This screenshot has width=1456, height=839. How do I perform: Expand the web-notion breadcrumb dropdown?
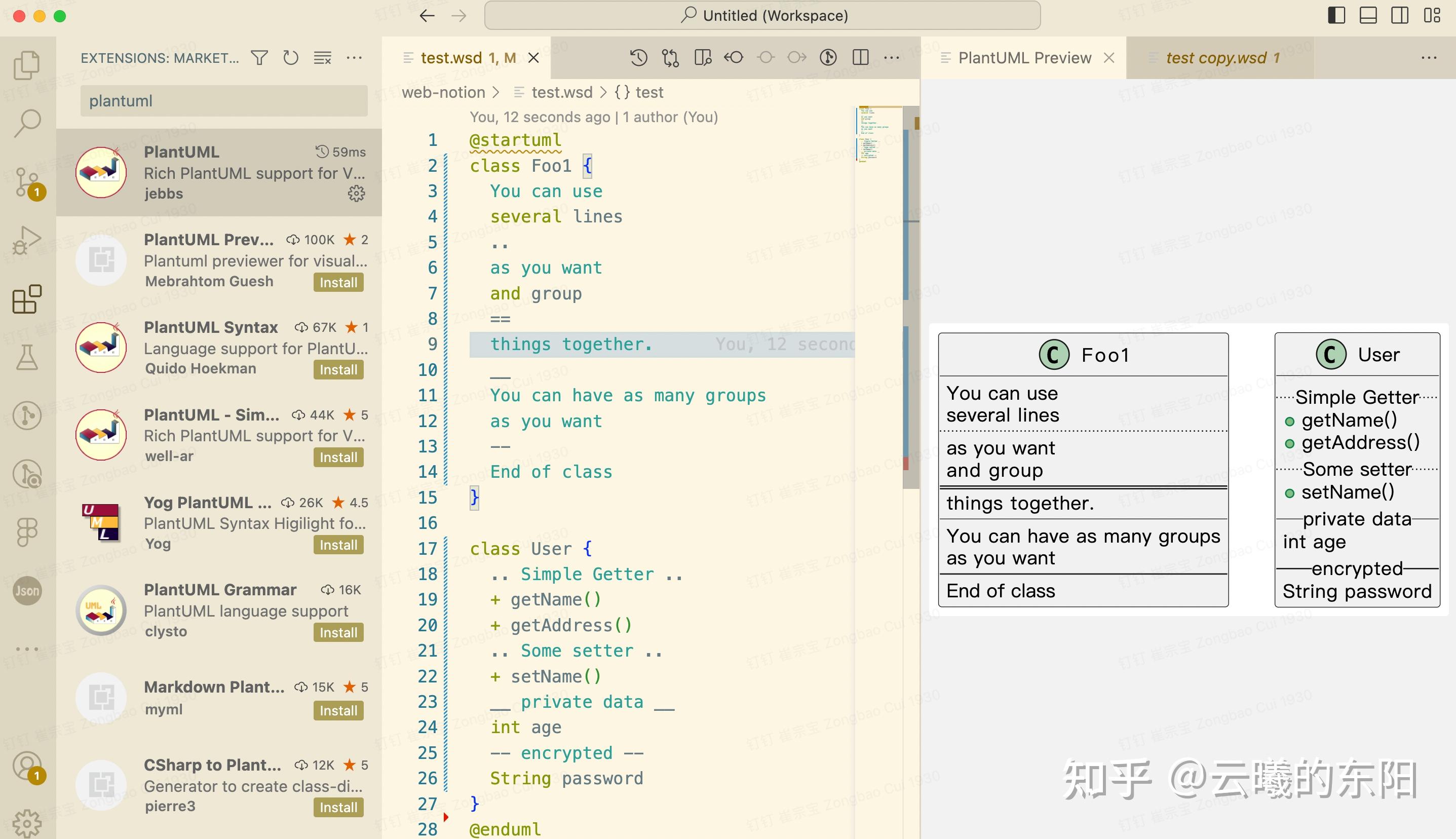(444, 92)
